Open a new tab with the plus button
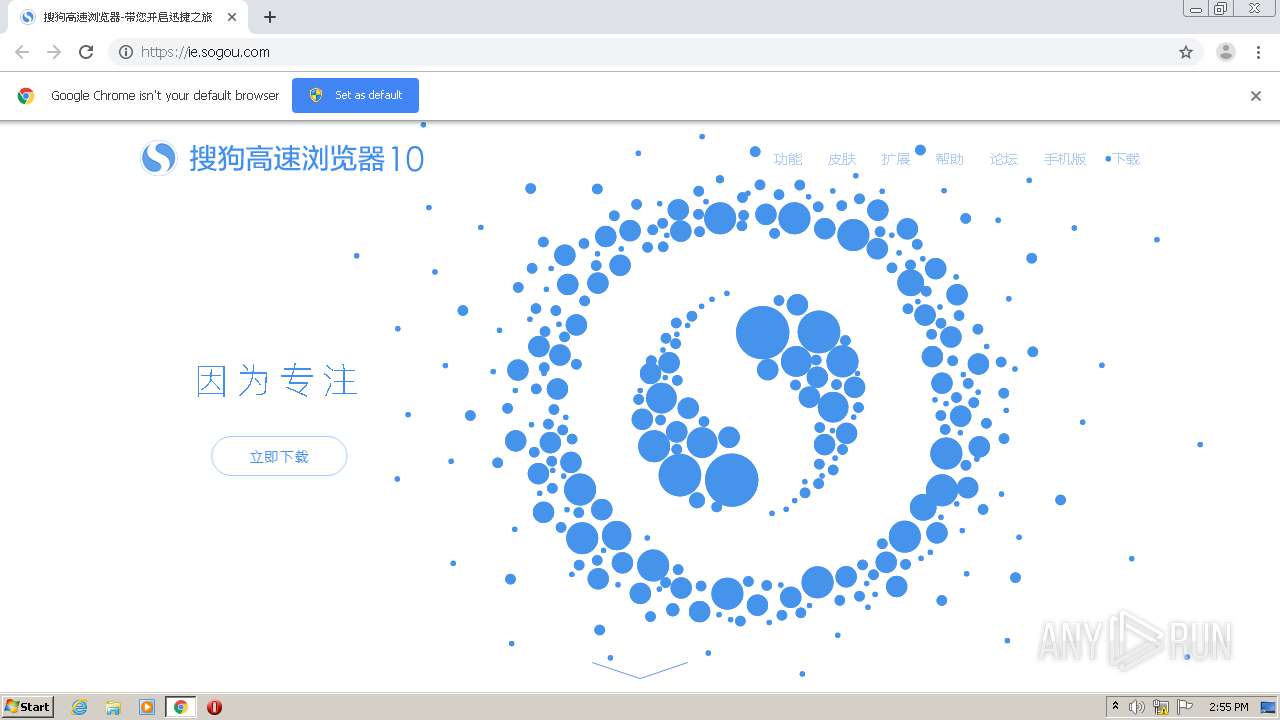 click(270, 17)
